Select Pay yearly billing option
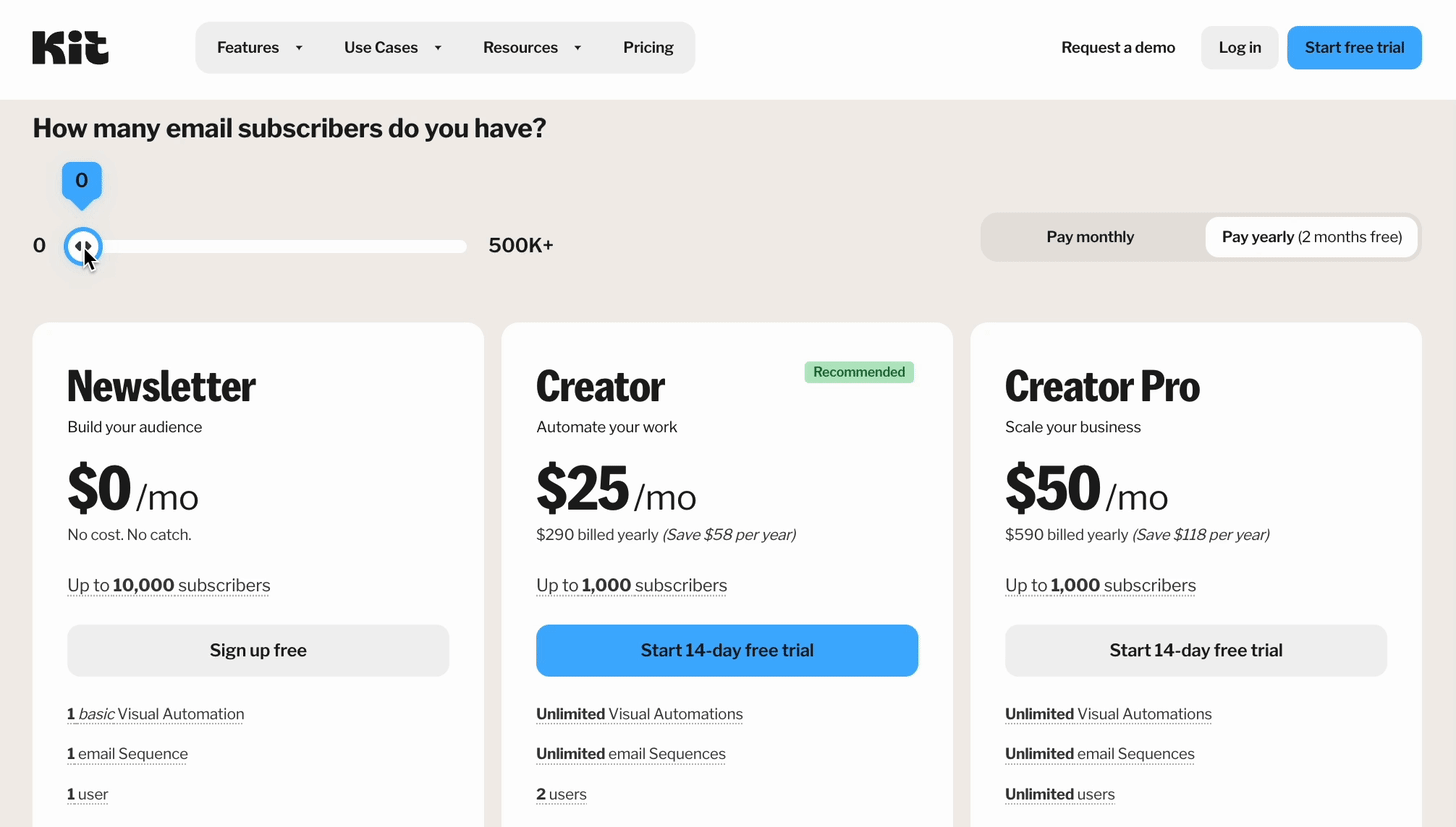 pyautogui.click(x=1312, y=237)
